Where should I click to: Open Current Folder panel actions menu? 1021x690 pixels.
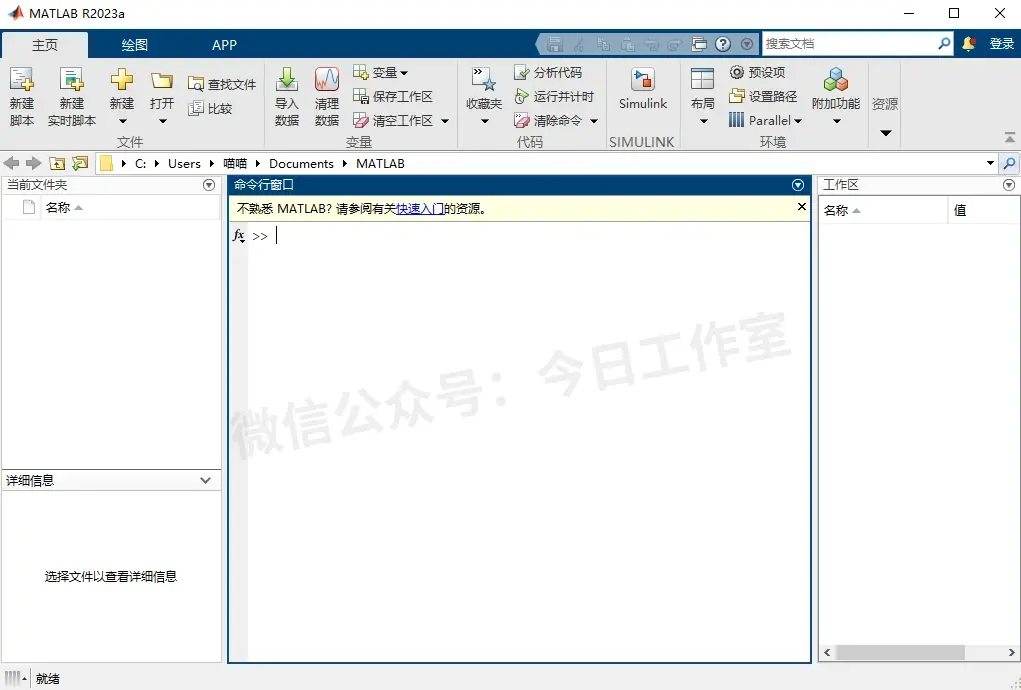click(x=209, y=185)
